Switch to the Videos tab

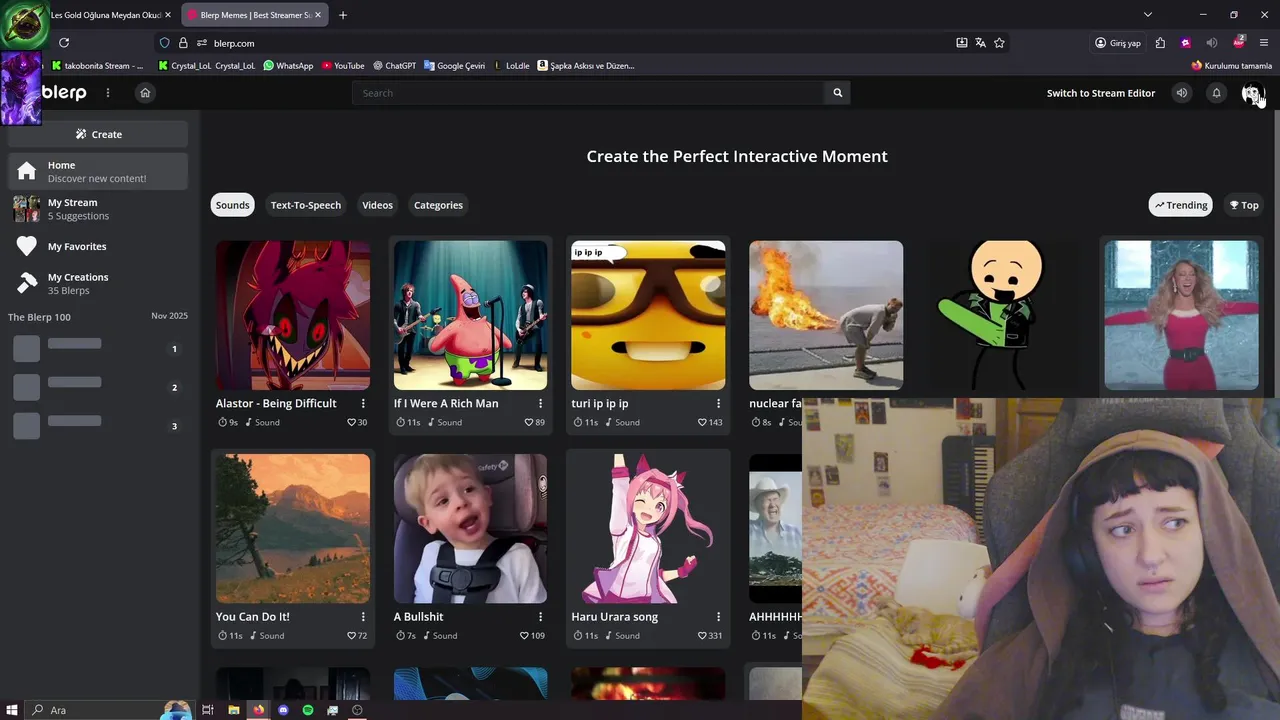click(x=377, y=205)
